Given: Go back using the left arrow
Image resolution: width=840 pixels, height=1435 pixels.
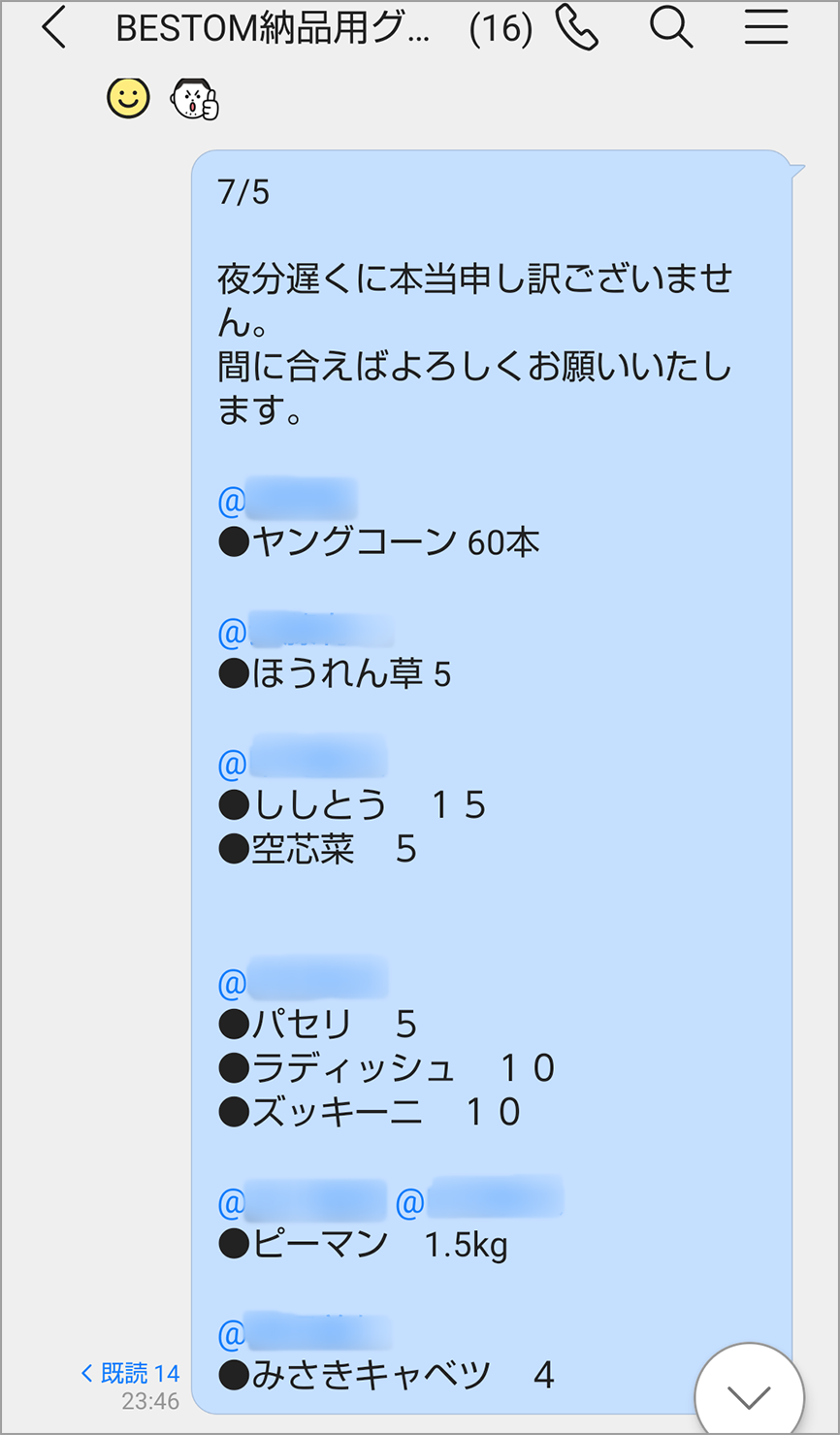Looking at the screenshot, I should pos(54,29).
